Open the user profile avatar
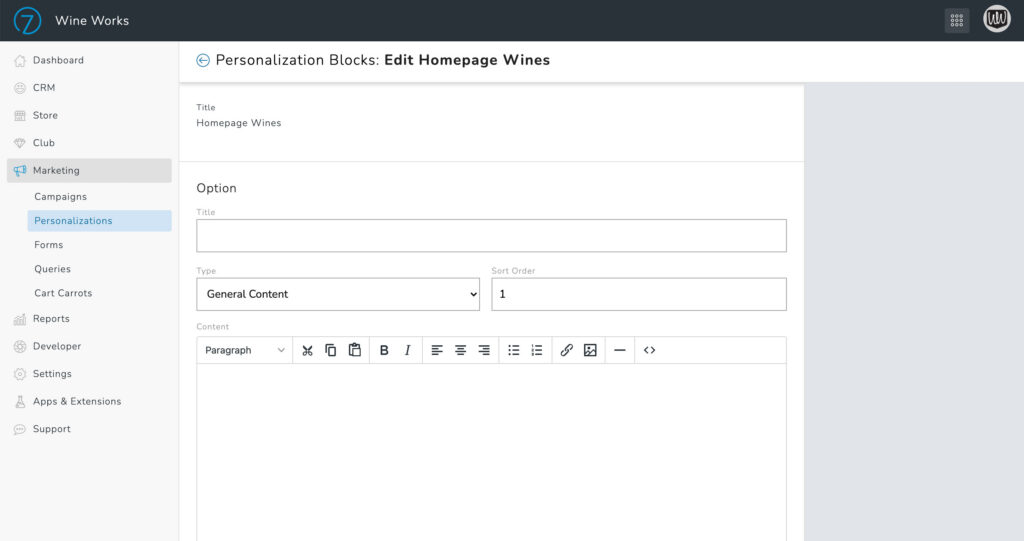Image resolution: width=1024 pixels, height=541 pixels. tap(997, 19)
